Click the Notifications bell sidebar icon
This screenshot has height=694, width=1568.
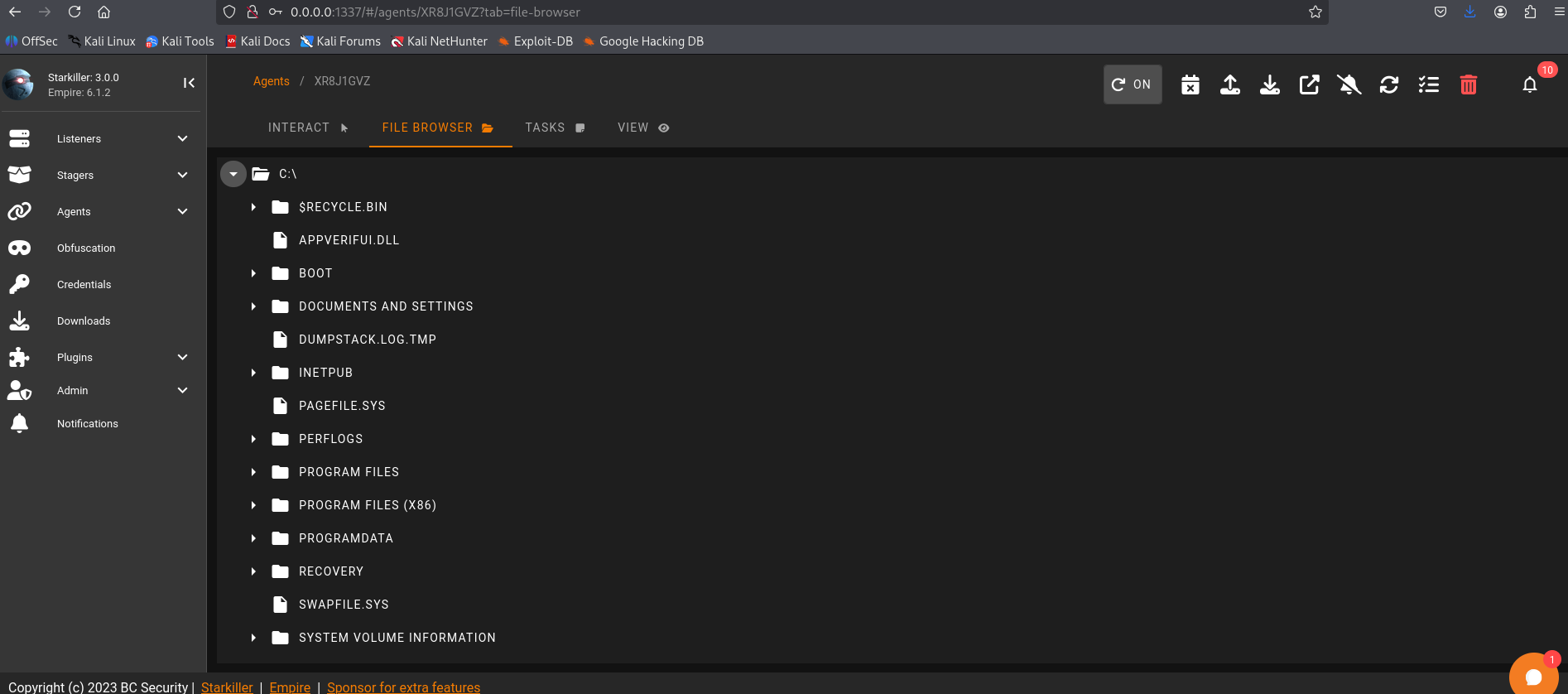19,423
